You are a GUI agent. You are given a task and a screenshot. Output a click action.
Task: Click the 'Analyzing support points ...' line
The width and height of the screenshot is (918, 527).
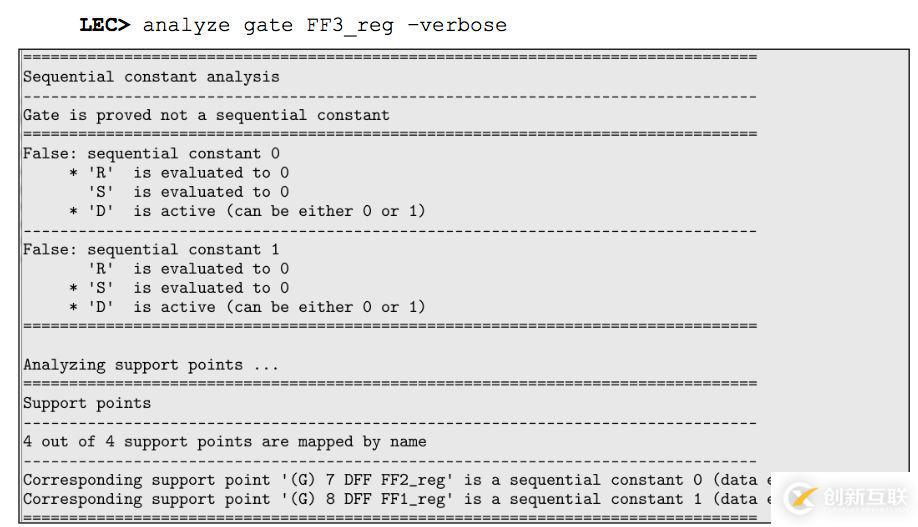pos(151,365)
